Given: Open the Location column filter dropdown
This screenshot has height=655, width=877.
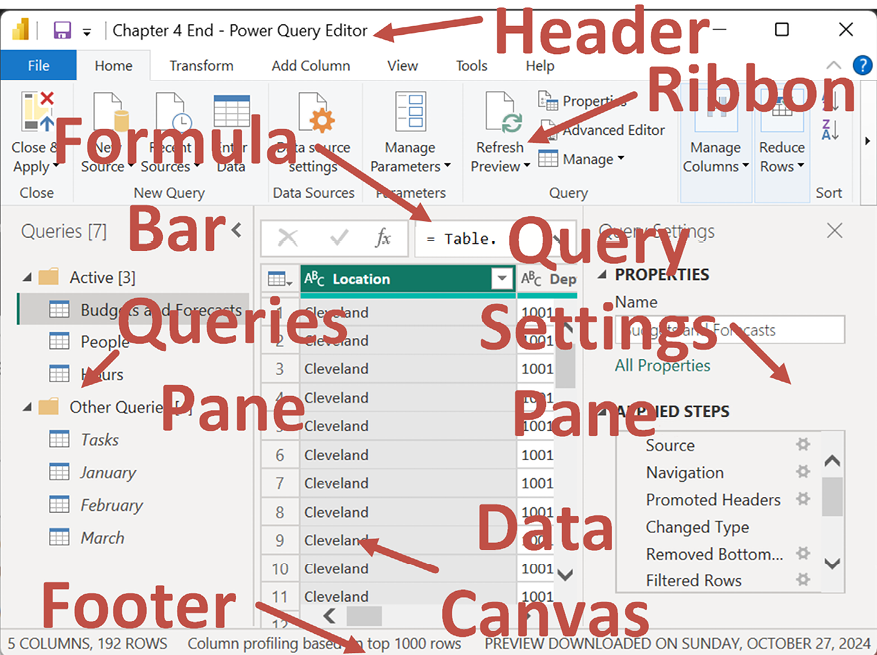Looking at the screenshot, I should (x=502, y=278).
